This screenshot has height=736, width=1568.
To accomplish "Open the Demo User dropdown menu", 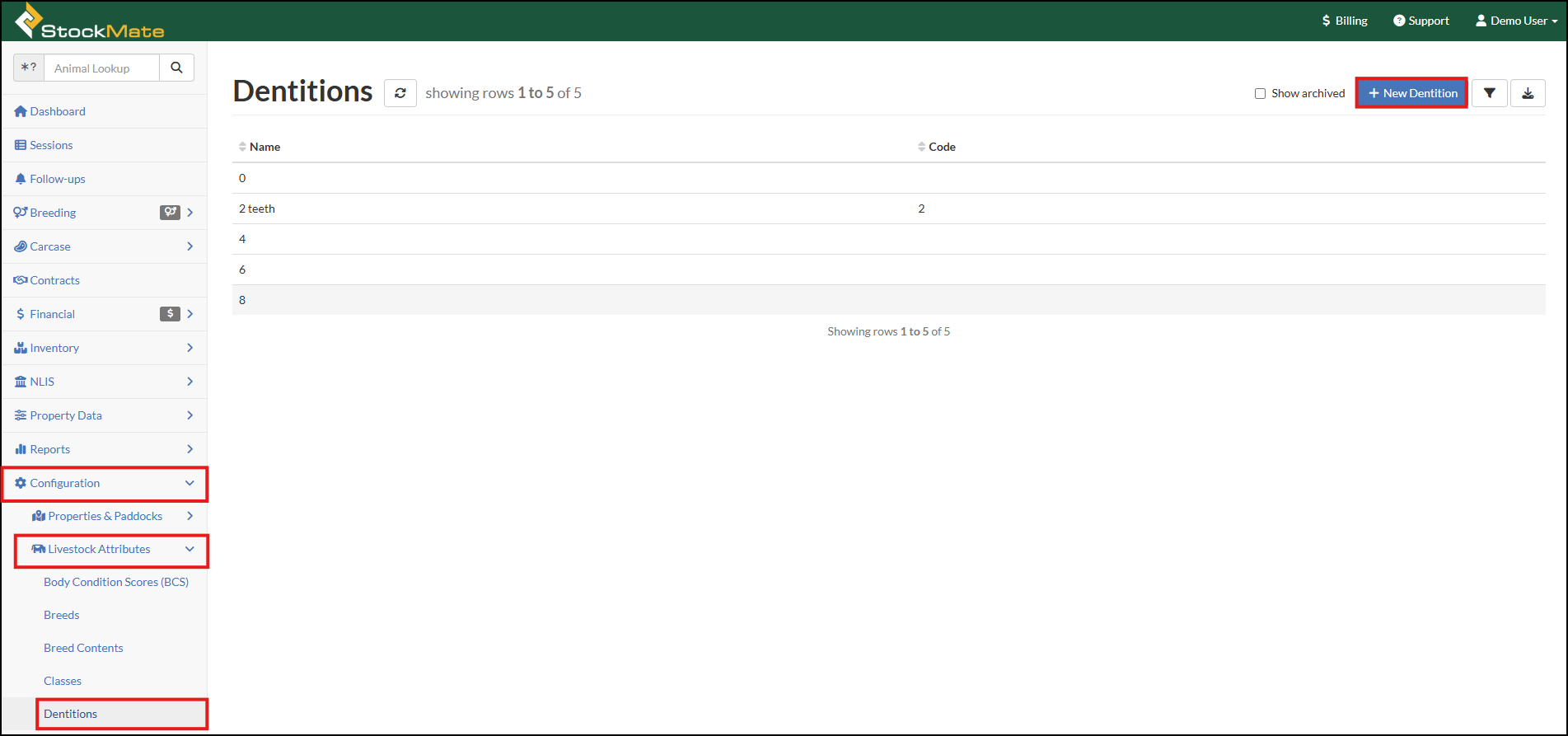I will 1516,21.
